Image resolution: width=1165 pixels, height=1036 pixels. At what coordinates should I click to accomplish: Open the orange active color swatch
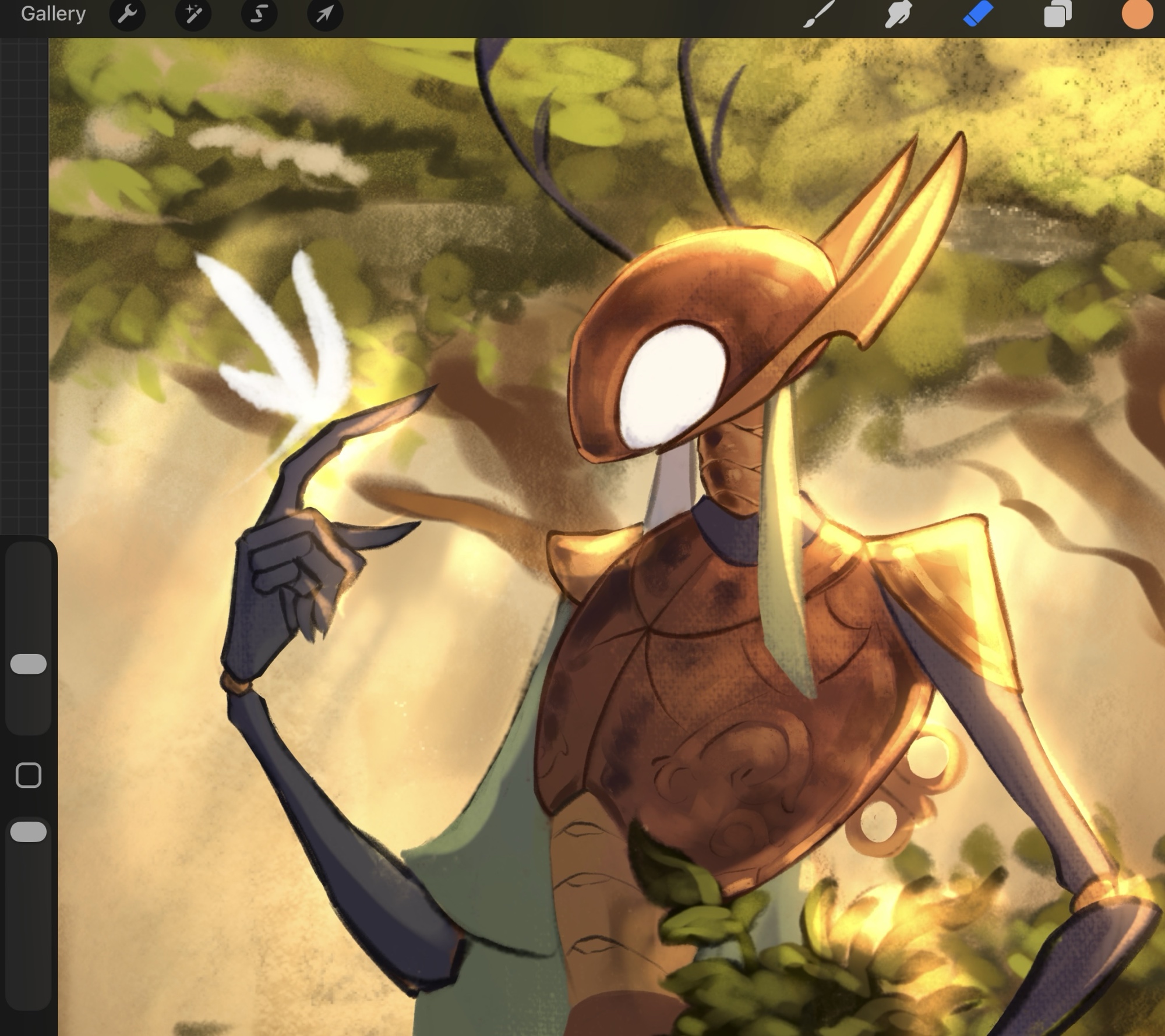click(1137, 14)
